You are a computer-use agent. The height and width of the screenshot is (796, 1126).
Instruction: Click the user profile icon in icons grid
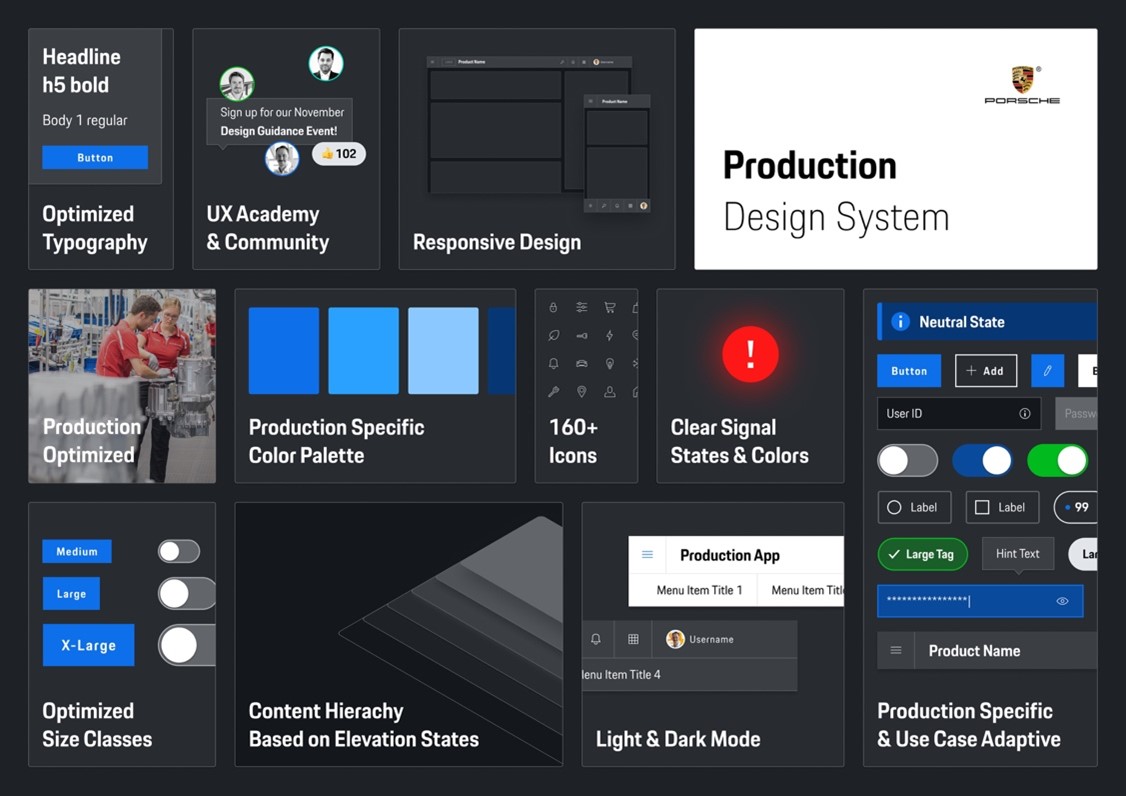click(610, 392)
